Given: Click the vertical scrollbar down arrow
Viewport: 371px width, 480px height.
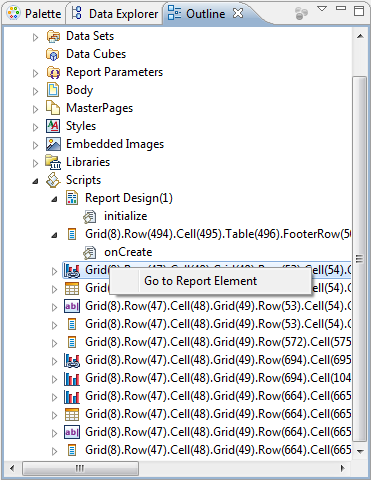Looking at the screenshot, I should coord(360,451).
